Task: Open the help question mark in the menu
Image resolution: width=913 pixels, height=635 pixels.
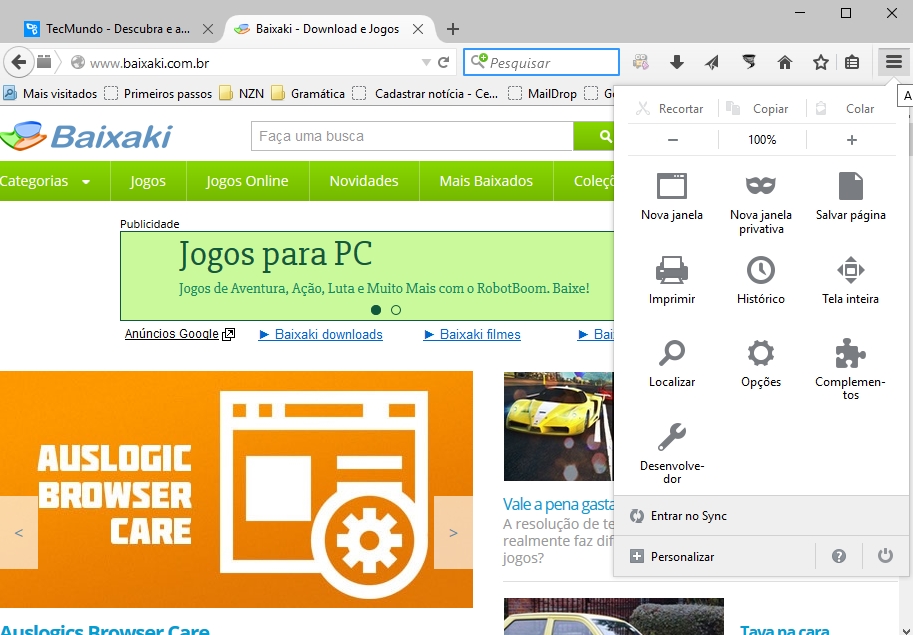Action: (x=838, y=556)
